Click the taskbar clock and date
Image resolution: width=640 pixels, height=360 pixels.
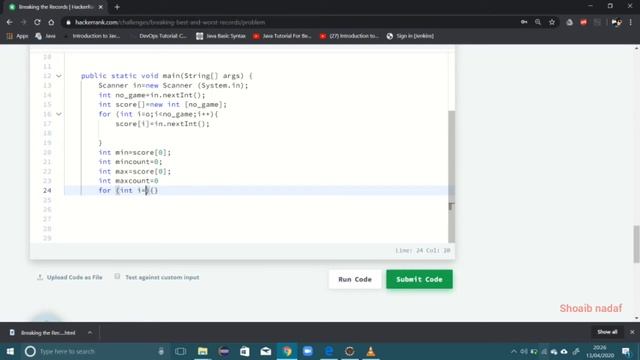(600, 351)
